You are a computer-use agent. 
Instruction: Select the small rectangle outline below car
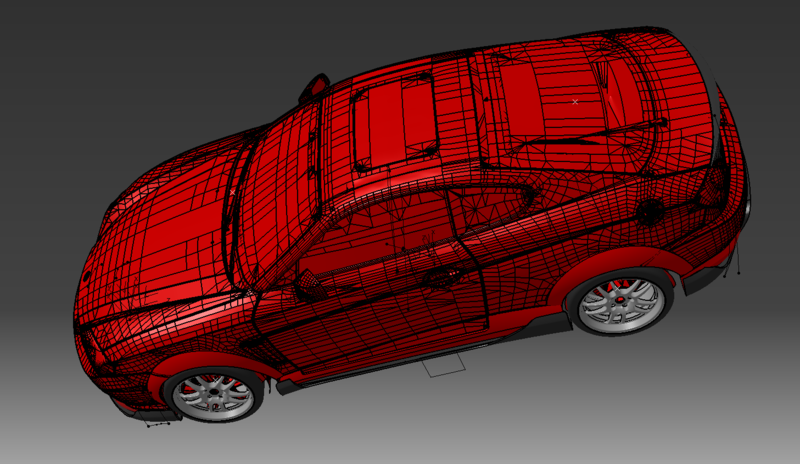click(x=444, y=366)
